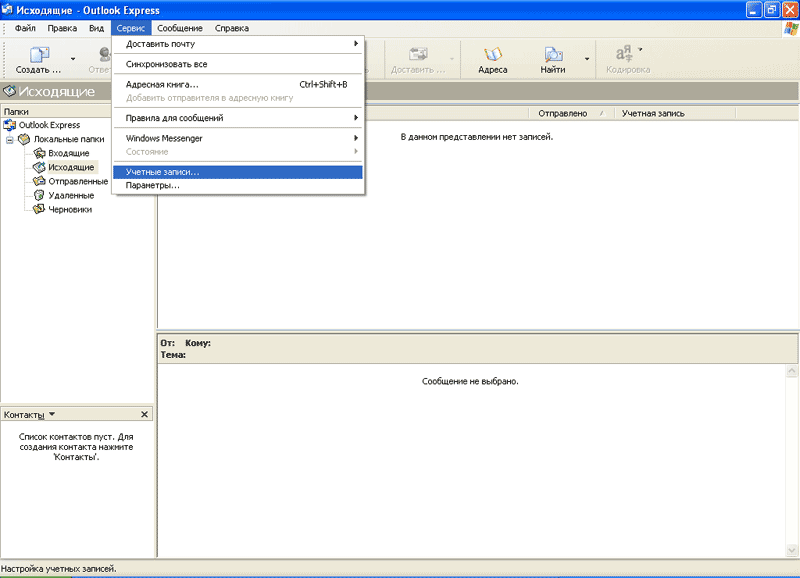Click the greyed Доставить toolbar icon
This screenshot has width=800, height=578.
(x=418, y=55)
